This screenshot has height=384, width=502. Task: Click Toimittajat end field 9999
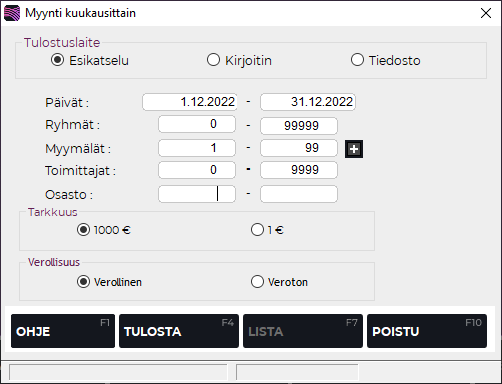[299, 170]
